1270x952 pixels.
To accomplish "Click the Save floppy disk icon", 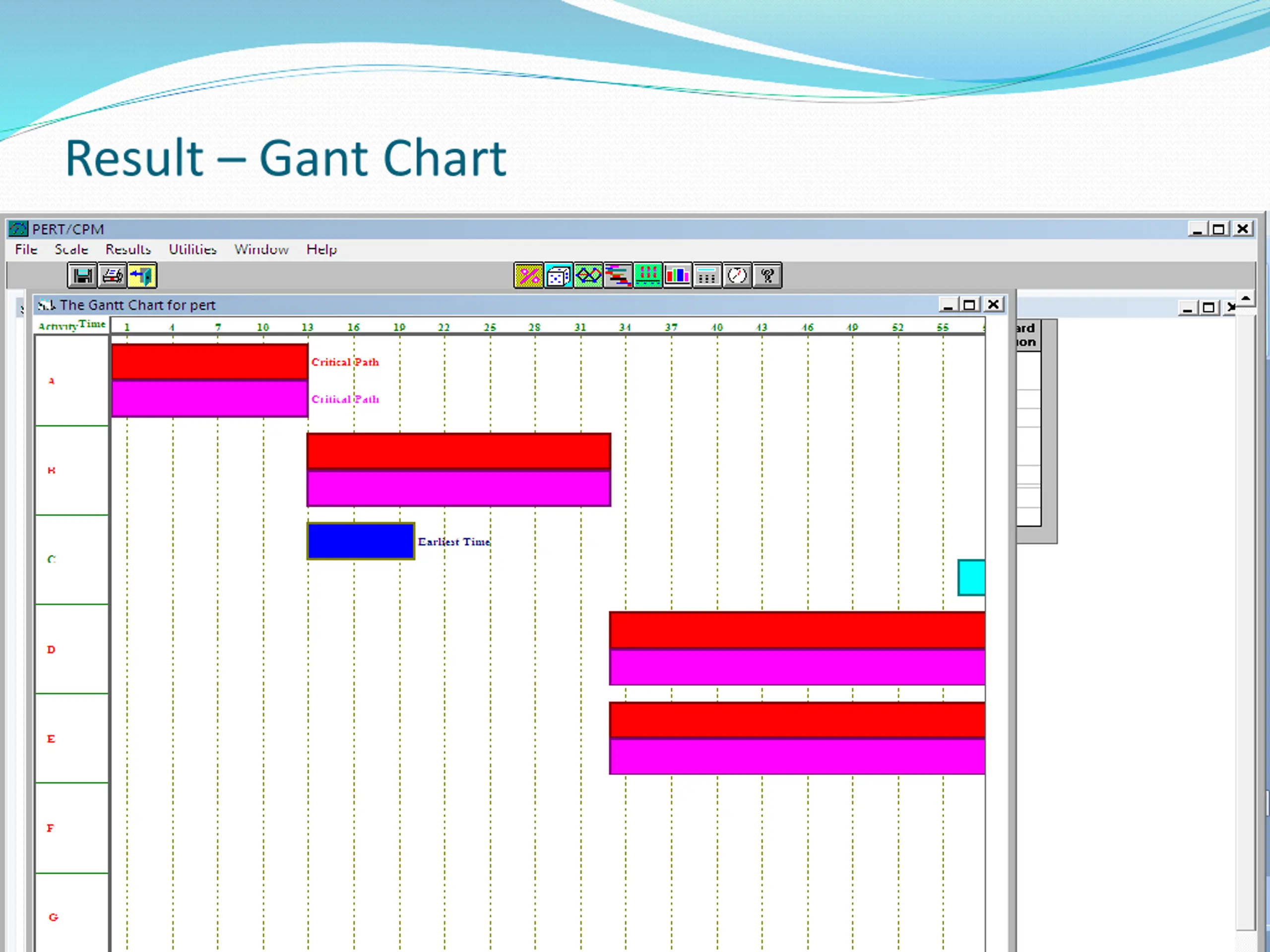I will click(x=83, y=276).
